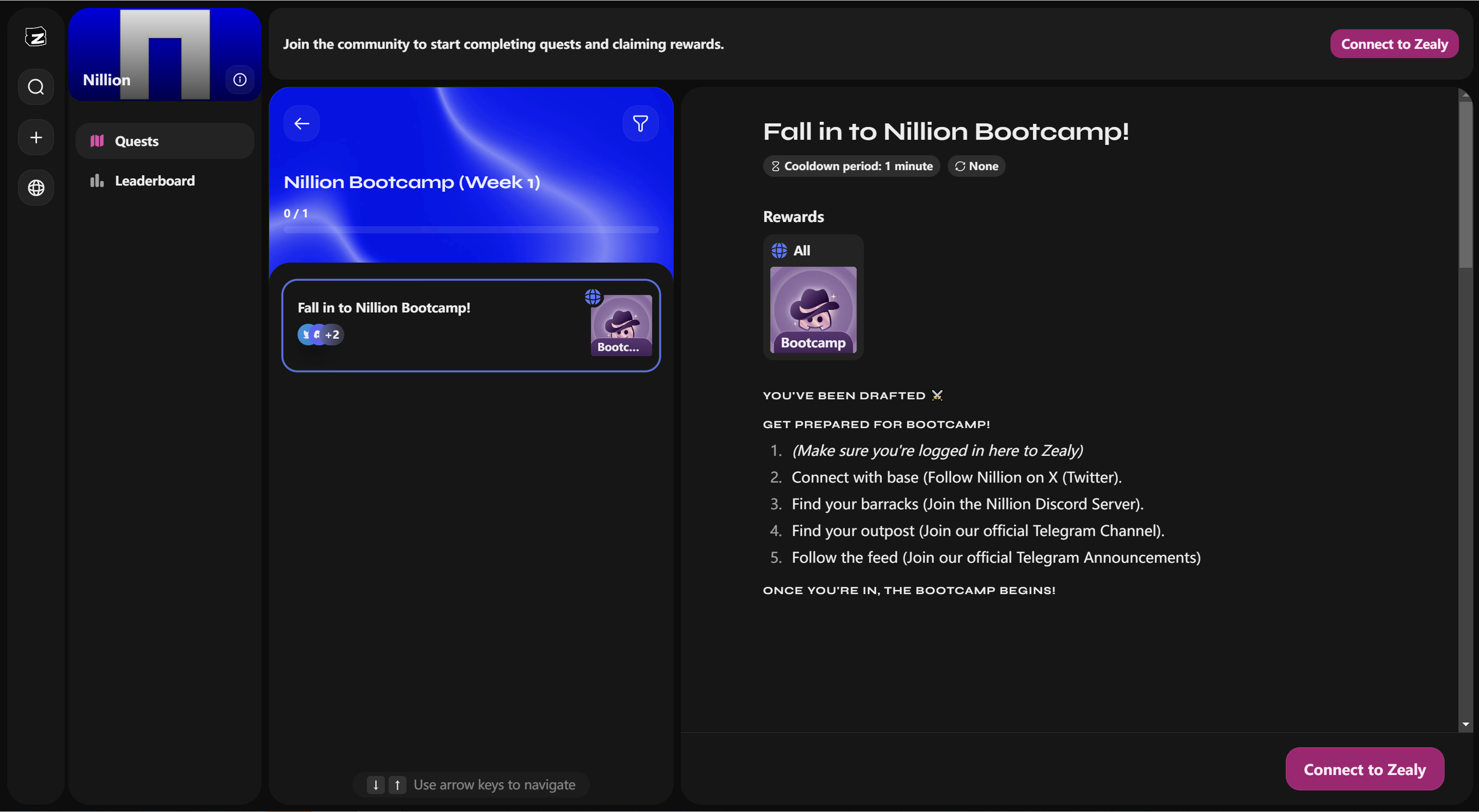
Task: Open the quest filter funnel icon
Action: 640,123
